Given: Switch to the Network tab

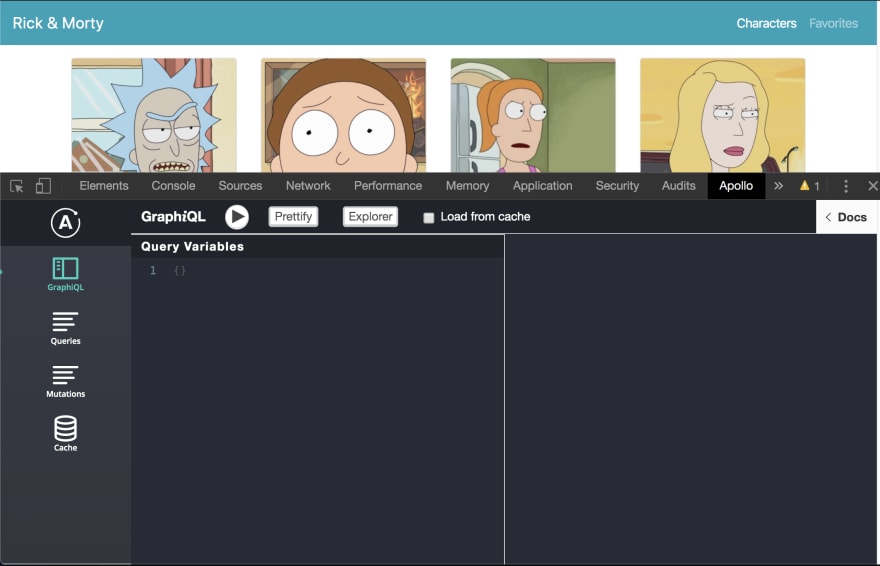Looking at the screenshot, I should [308, 186].
